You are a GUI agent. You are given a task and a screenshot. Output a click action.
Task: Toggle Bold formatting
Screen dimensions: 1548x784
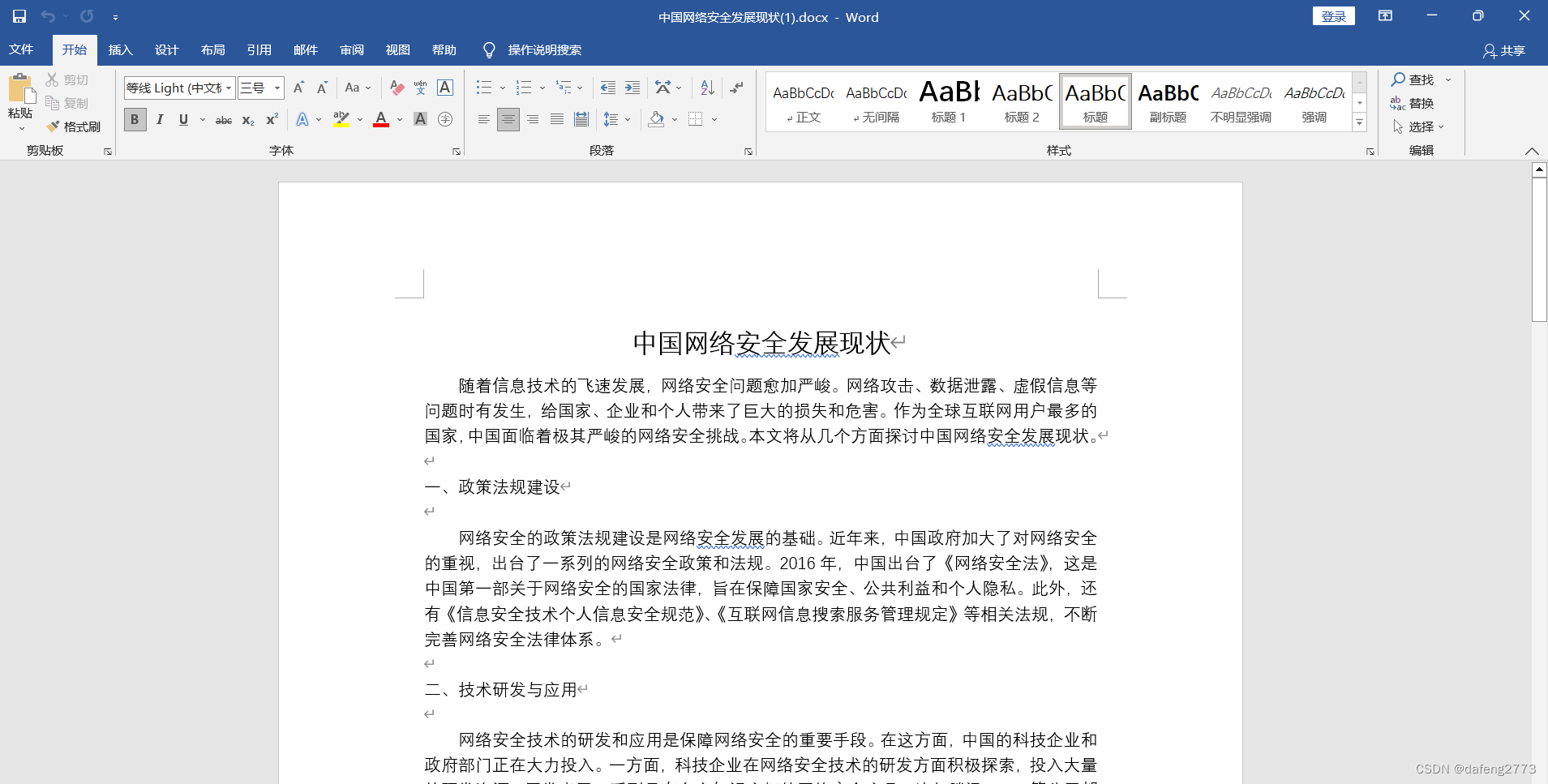pos(135,119)
